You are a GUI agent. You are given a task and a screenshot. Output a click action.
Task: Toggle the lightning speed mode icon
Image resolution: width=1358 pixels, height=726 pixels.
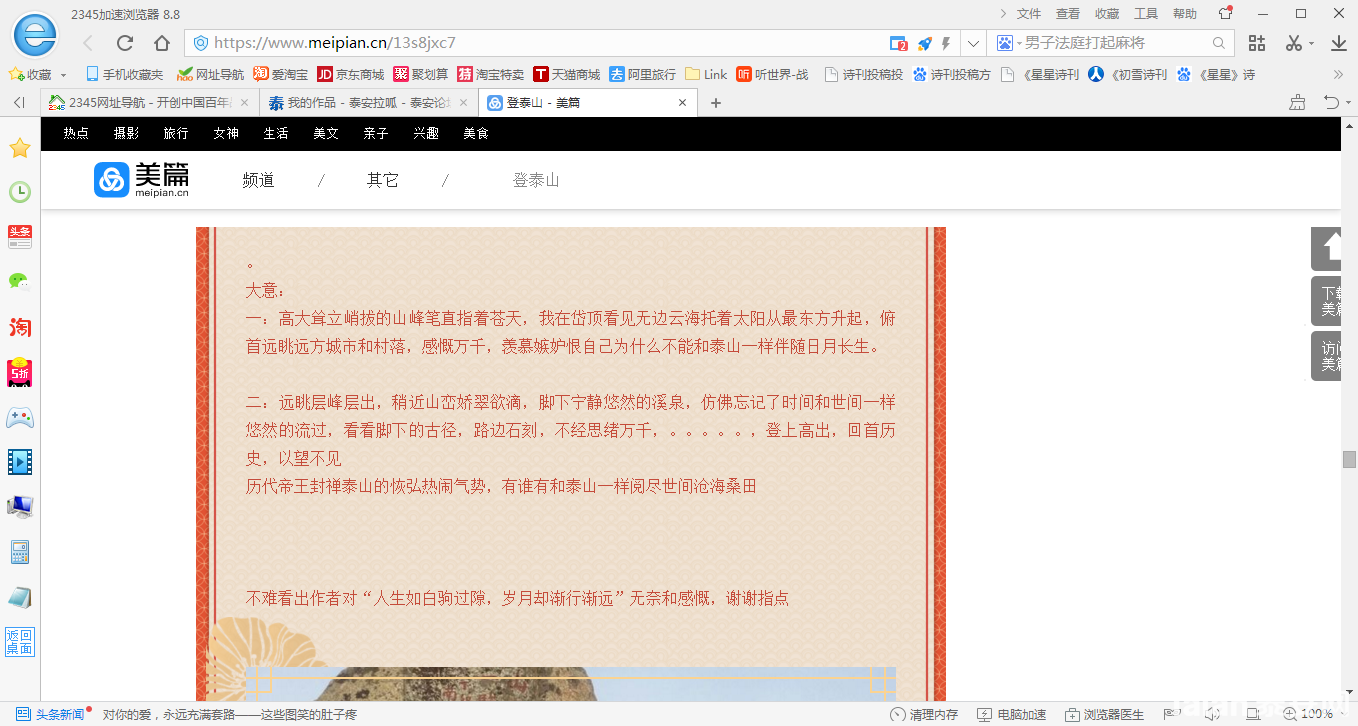coord(946,43)
